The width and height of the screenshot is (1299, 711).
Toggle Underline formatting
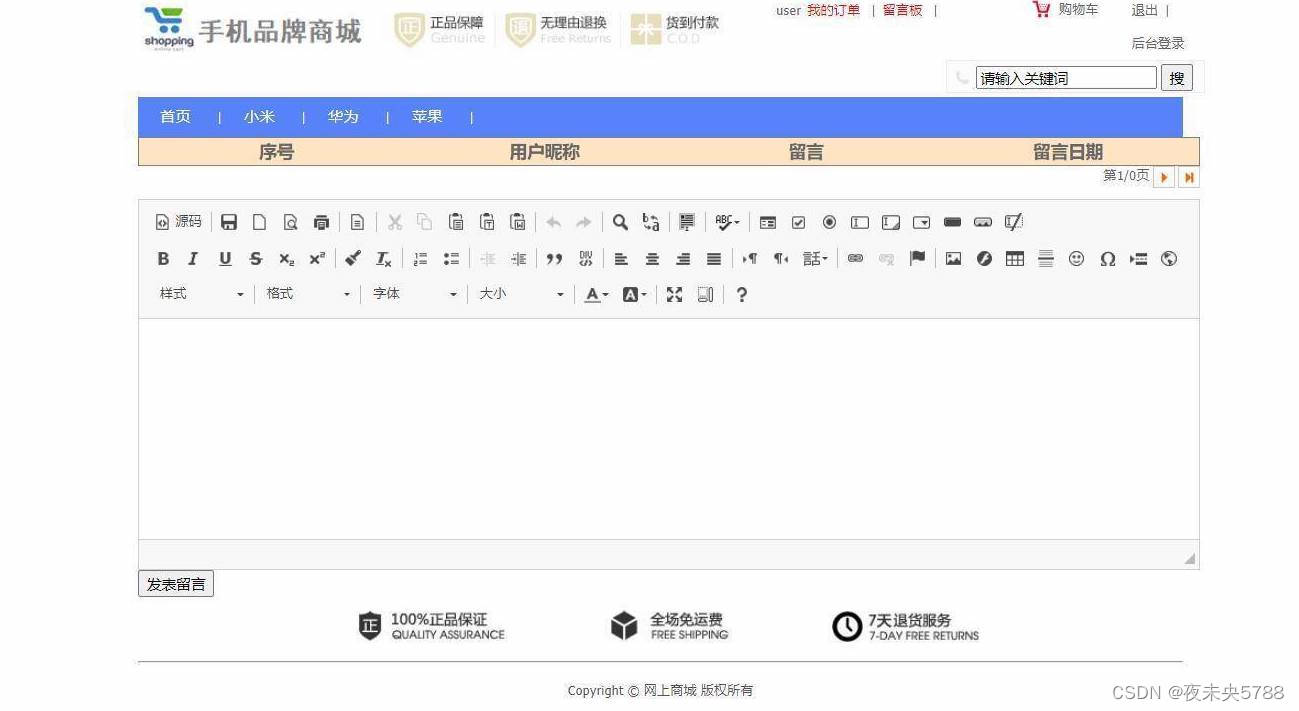225,259
